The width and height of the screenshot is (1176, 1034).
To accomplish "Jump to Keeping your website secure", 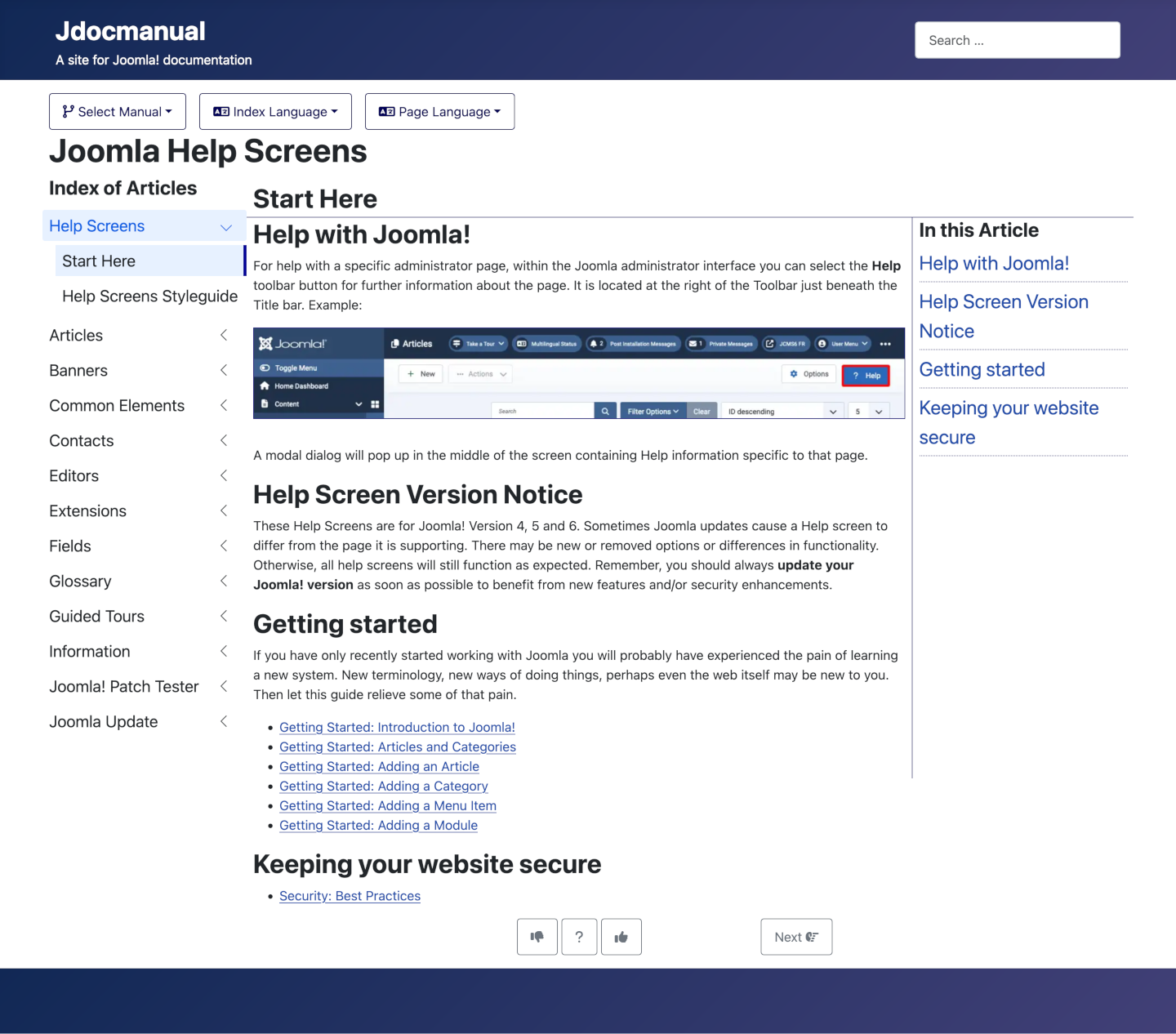I will pos(1009,423).
